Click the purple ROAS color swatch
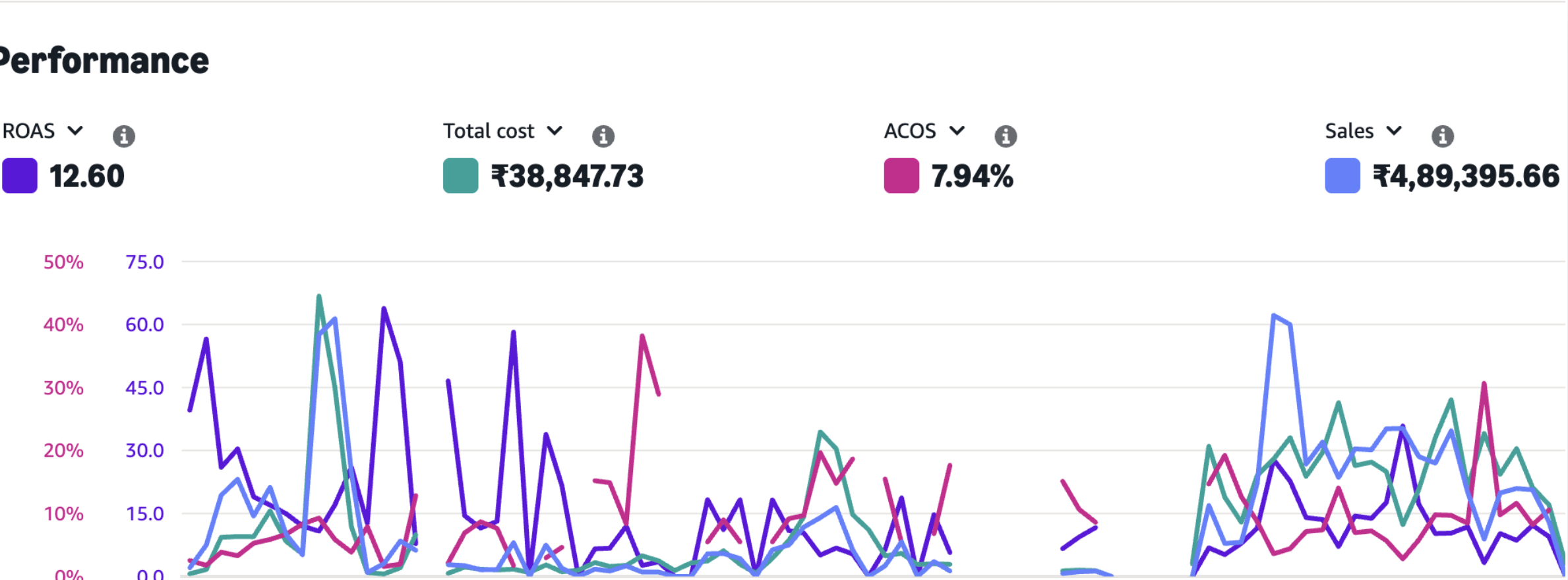The width and height of the screenshot is (1568, 580). point(20,176)
